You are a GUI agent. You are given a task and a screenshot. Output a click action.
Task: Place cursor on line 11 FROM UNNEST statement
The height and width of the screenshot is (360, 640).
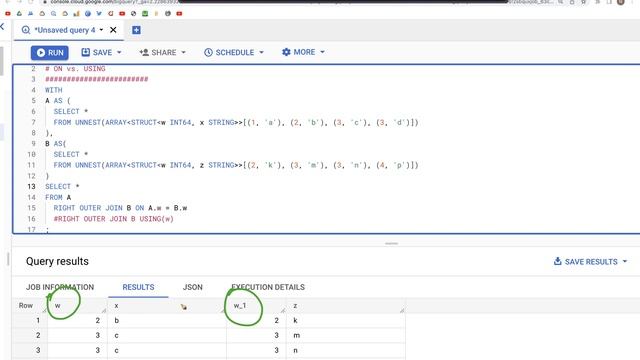236,165
